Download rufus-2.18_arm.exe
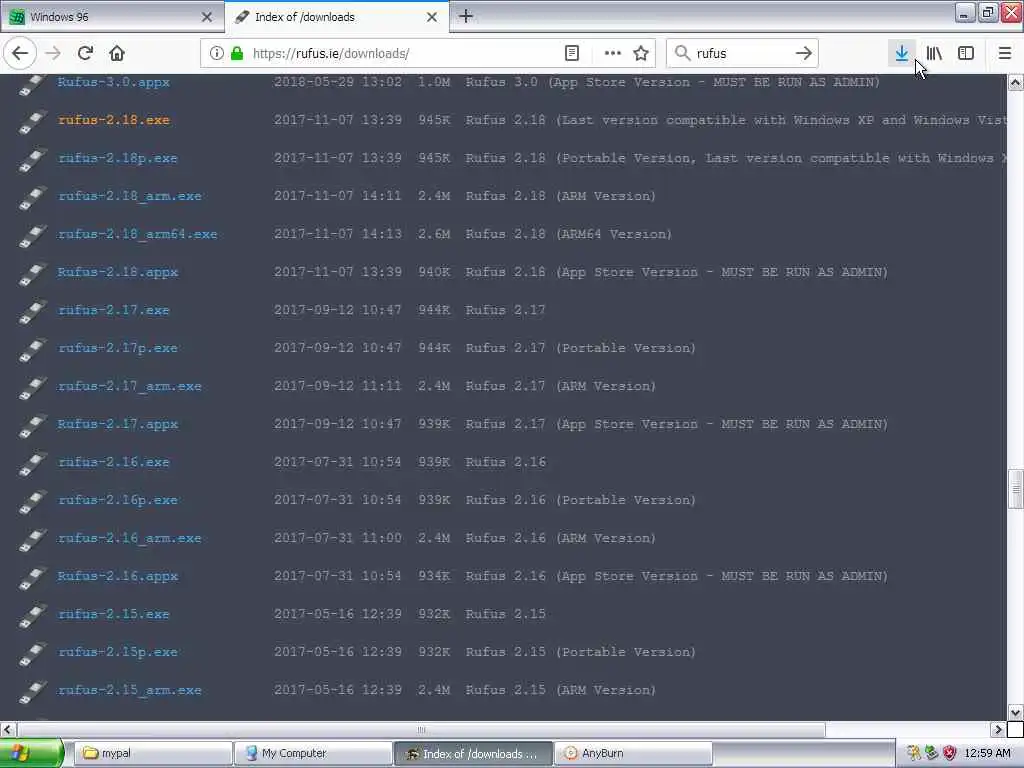The height and width of the screenshot is (768, 1024). [129, 195]
